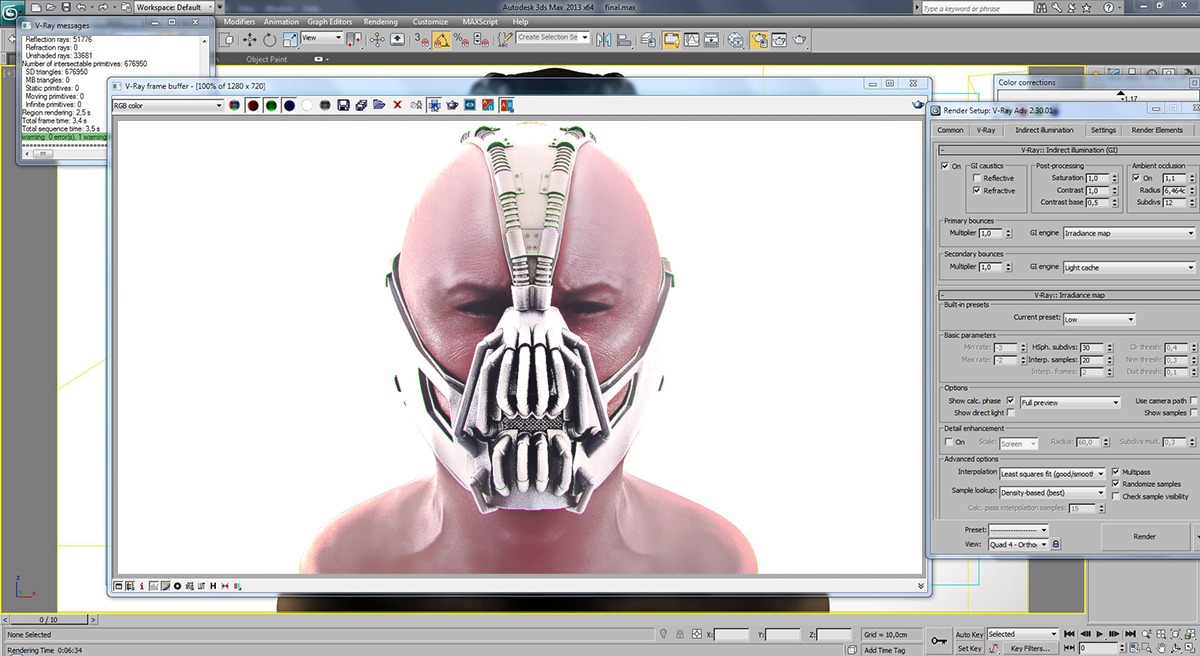
Task: Save the rendered image in frame buffer
Action: [x=343, y=105]
